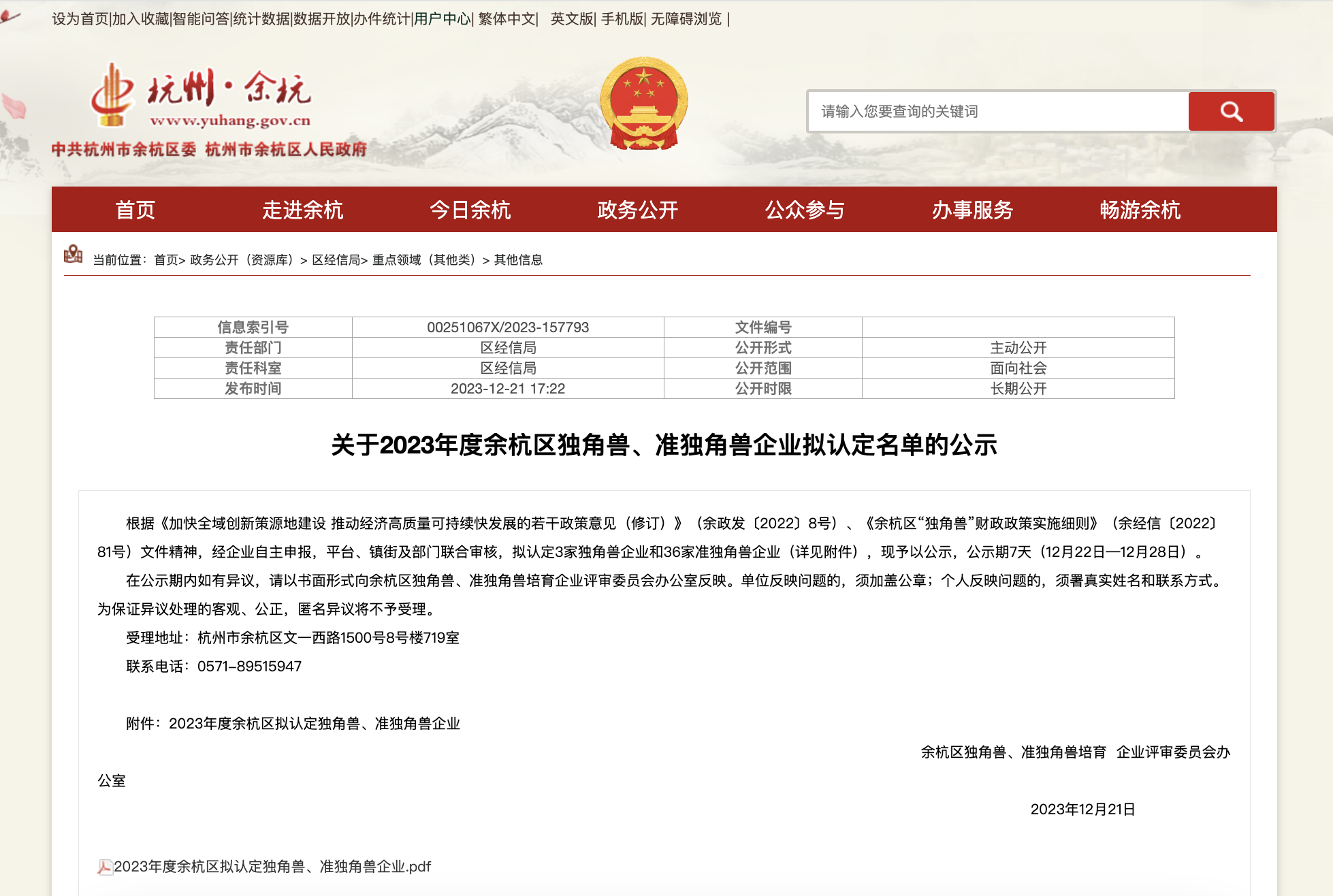
Task: Open 数据开放 link
Action: coord(322,19)
